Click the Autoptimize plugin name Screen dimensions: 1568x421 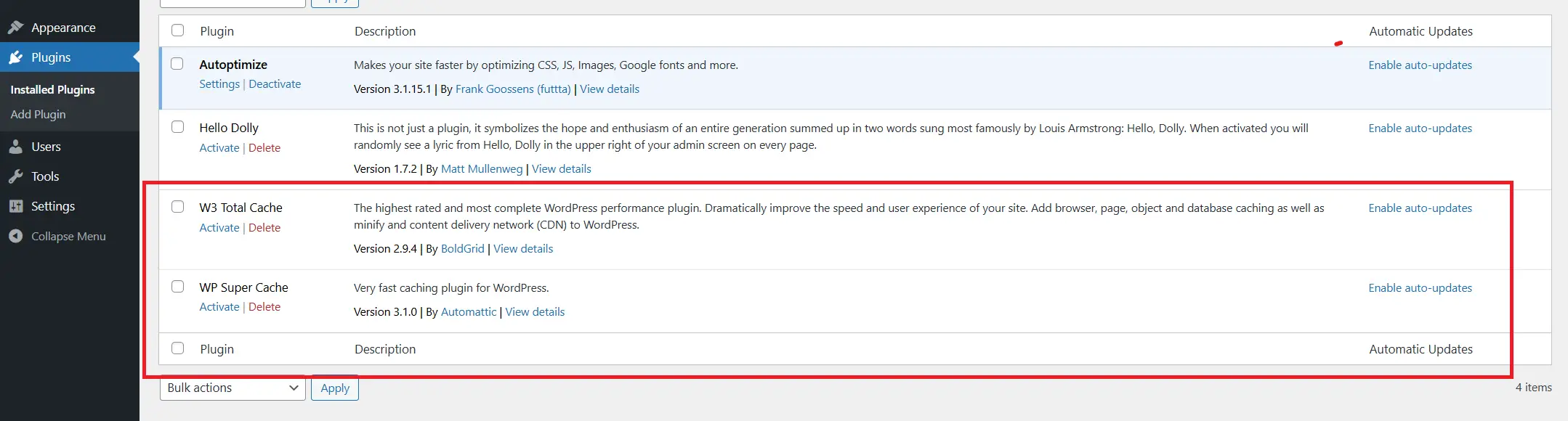233,65
